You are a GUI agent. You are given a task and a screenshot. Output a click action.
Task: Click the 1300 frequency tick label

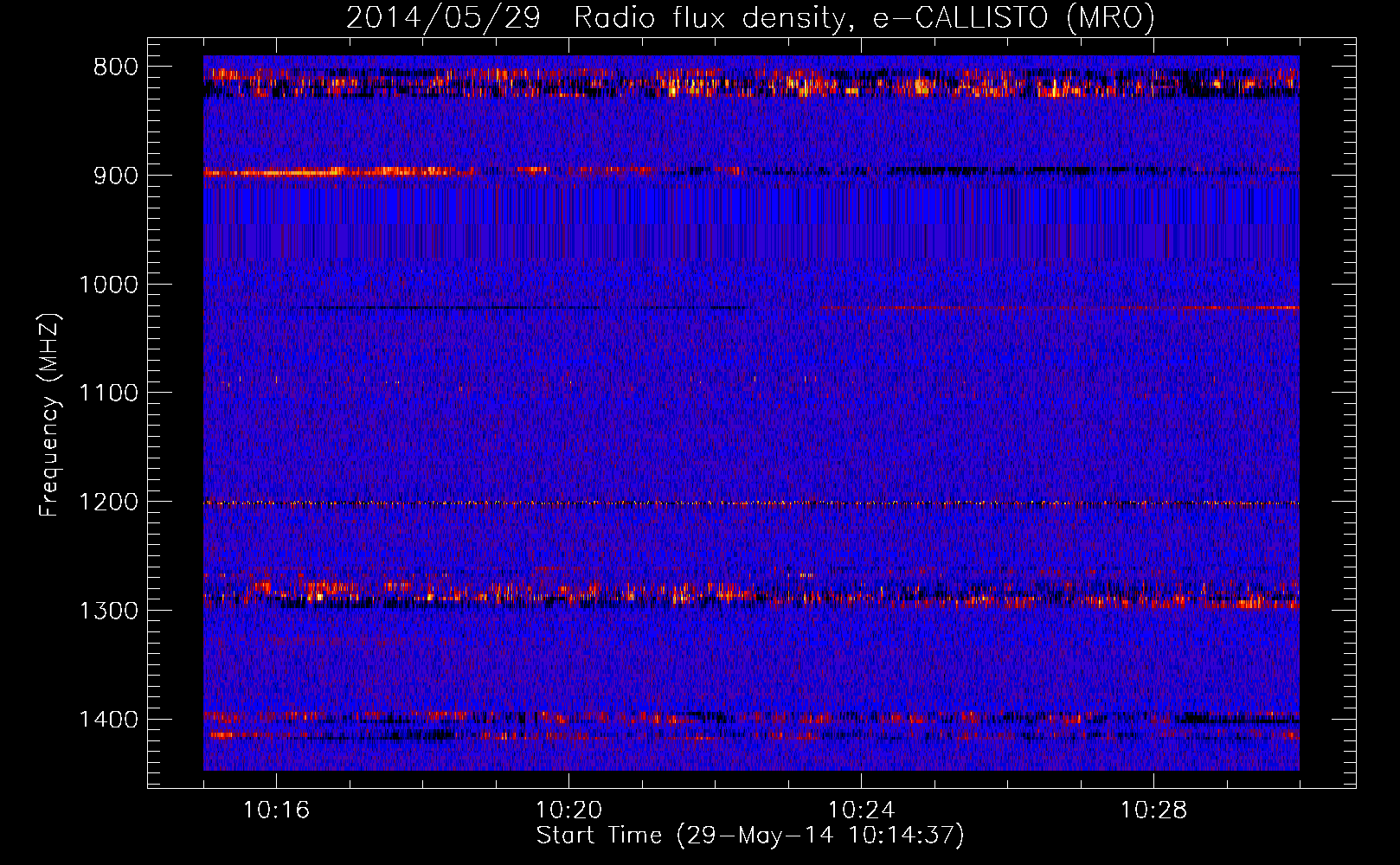(108, 612)
